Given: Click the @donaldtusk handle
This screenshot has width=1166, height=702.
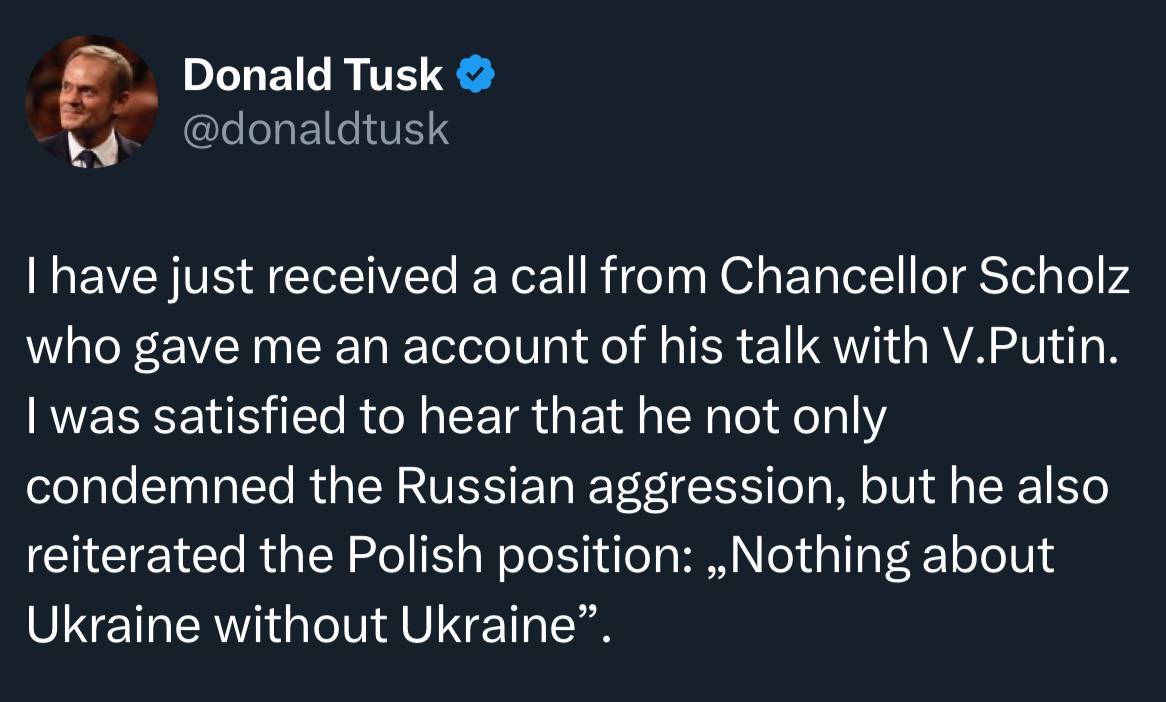Looking at the screenshot, I should [x=316, y=129].
